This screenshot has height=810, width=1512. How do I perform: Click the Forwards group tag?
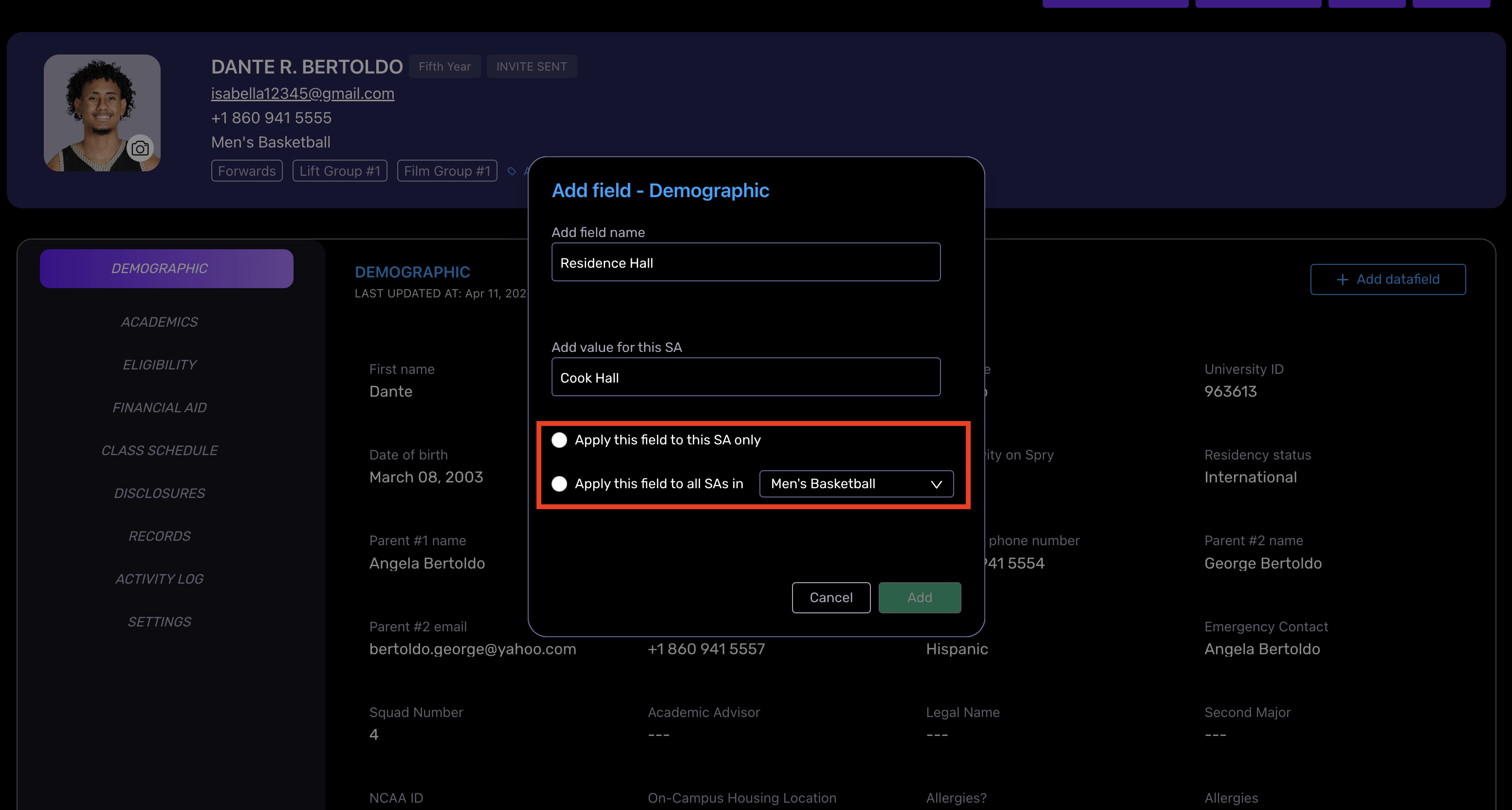point(247,171)
